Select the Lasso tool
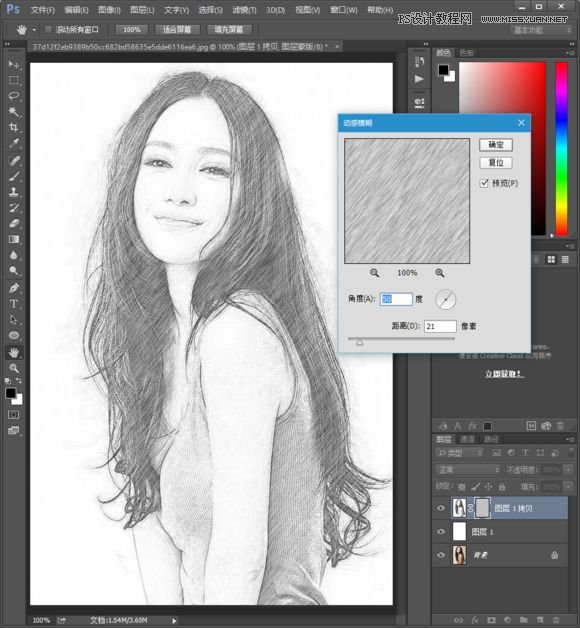The image size is (580, 628). point(14,96)
